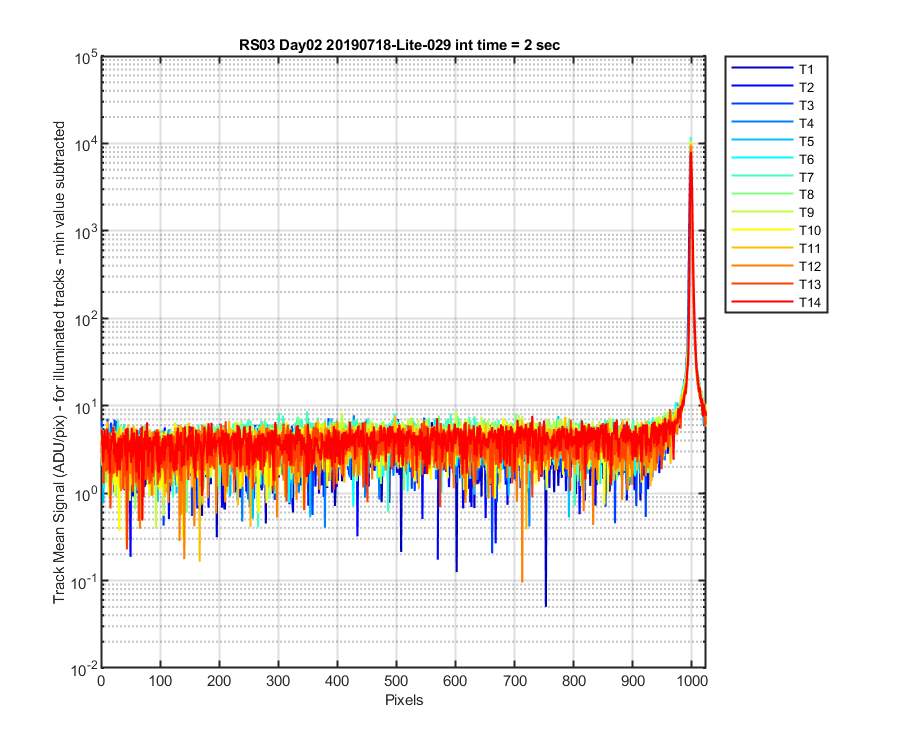Click the y-axis tick label 10^4
The height and width of the screenshot is (750, 900).
tap(86, 145)
